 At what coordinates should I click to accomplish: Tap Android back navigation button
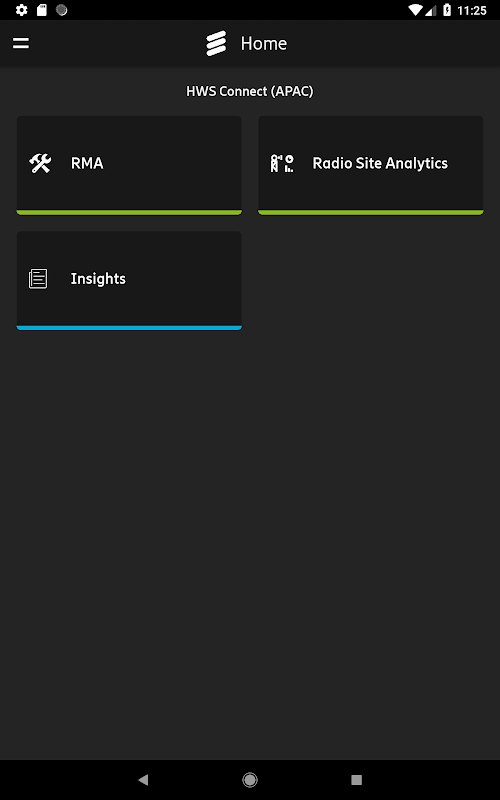[143, 779]
